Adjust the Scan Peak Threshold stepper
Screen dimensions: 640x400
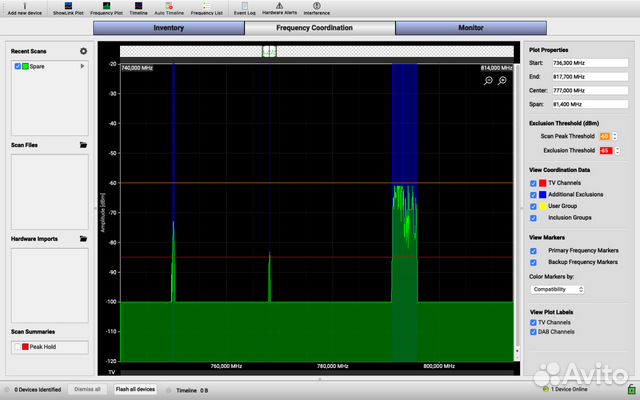click(615, 136)
